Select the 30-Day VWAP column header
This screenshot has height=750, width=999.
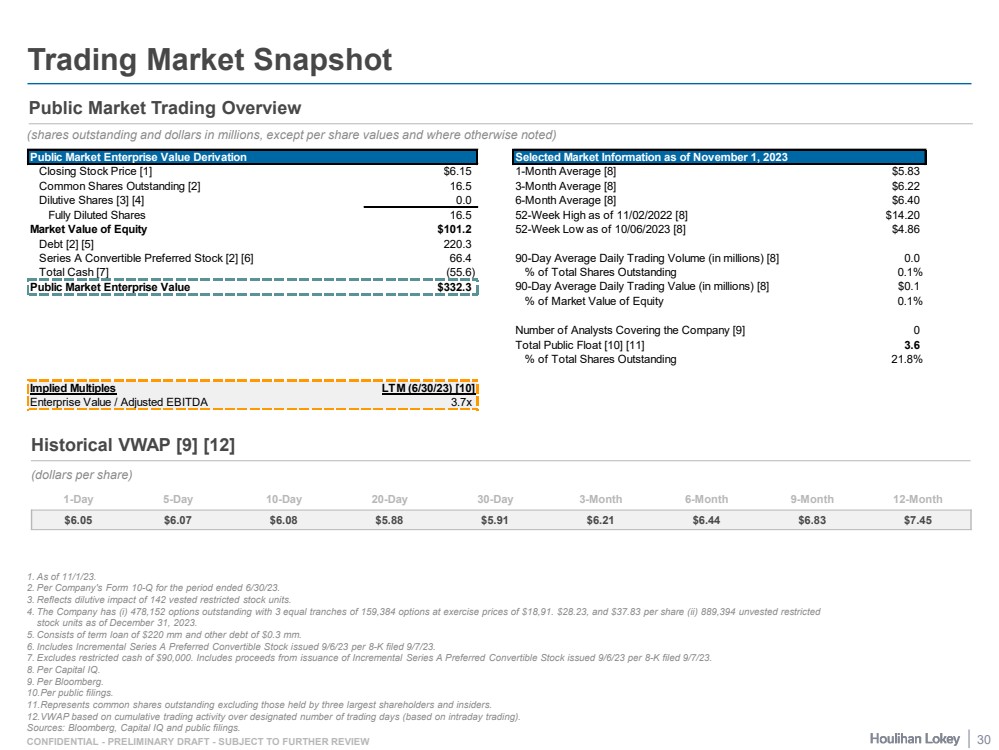pos(495,499)
